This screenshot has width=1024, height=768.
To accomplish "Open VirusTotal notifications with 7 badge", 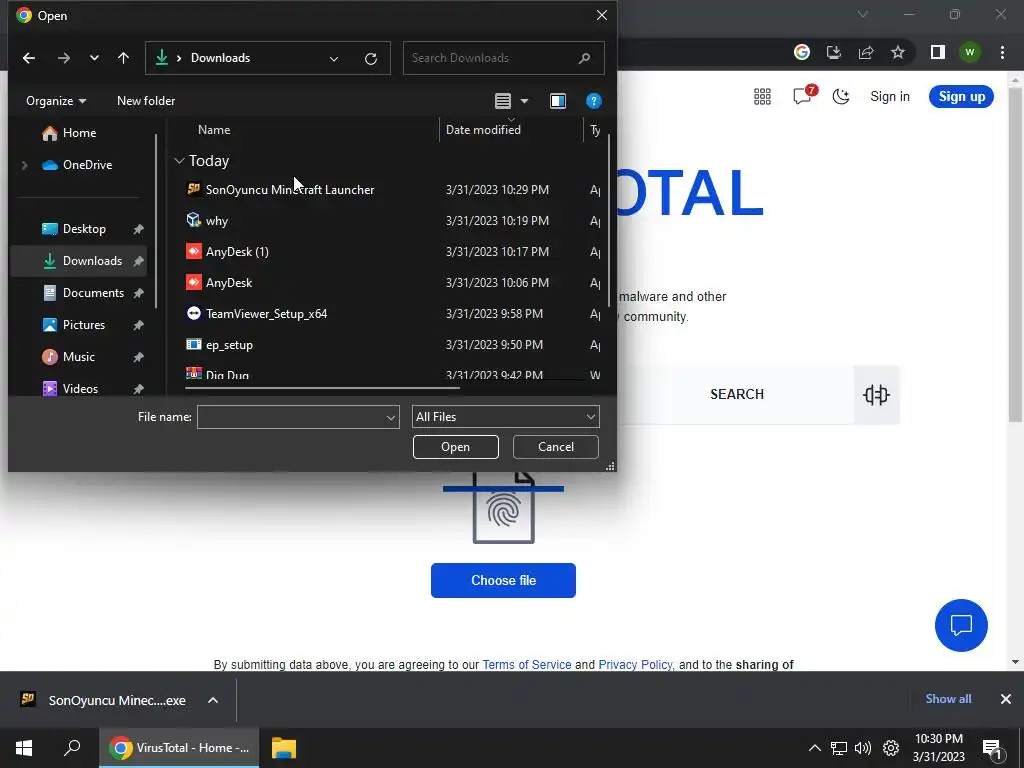I will [x=803, y=96].
